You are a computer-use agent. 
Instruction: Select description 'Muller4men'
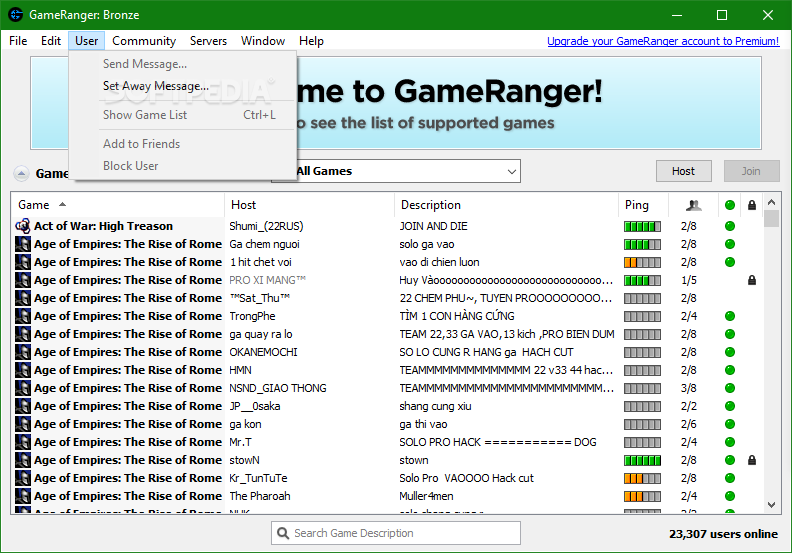pyautogui.click(x=426, y=496)
